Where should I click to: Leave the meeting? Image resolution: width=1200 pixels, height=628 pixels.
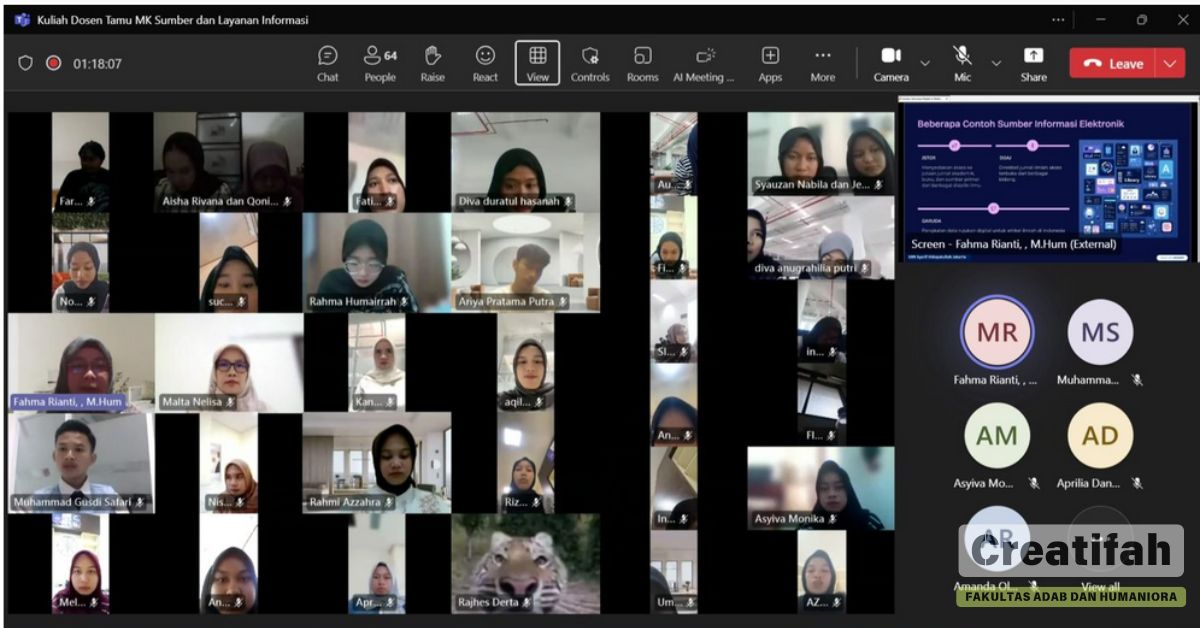coord(1113,63)
